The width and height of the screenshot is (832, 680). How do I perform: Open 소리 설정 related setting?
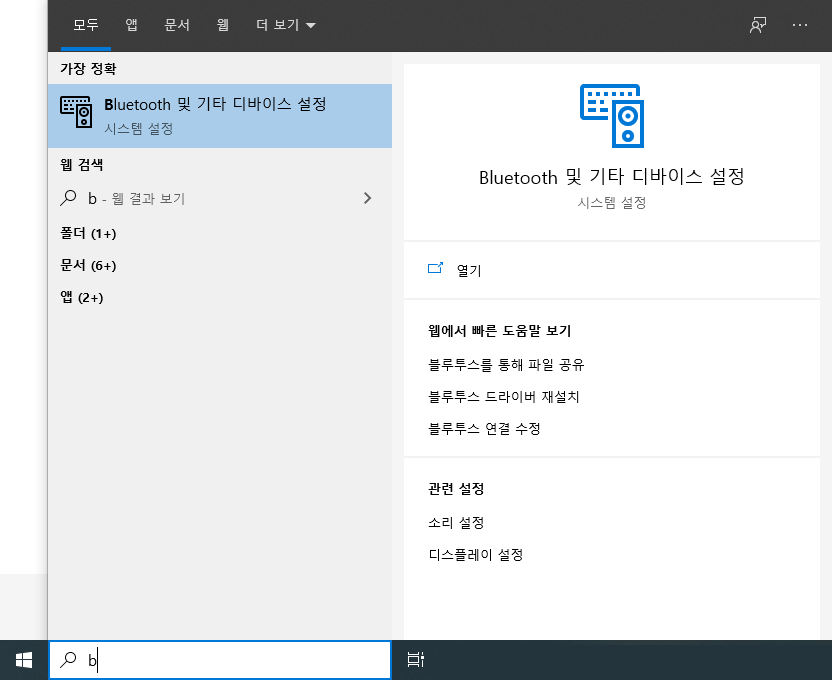tap(456, 523)
